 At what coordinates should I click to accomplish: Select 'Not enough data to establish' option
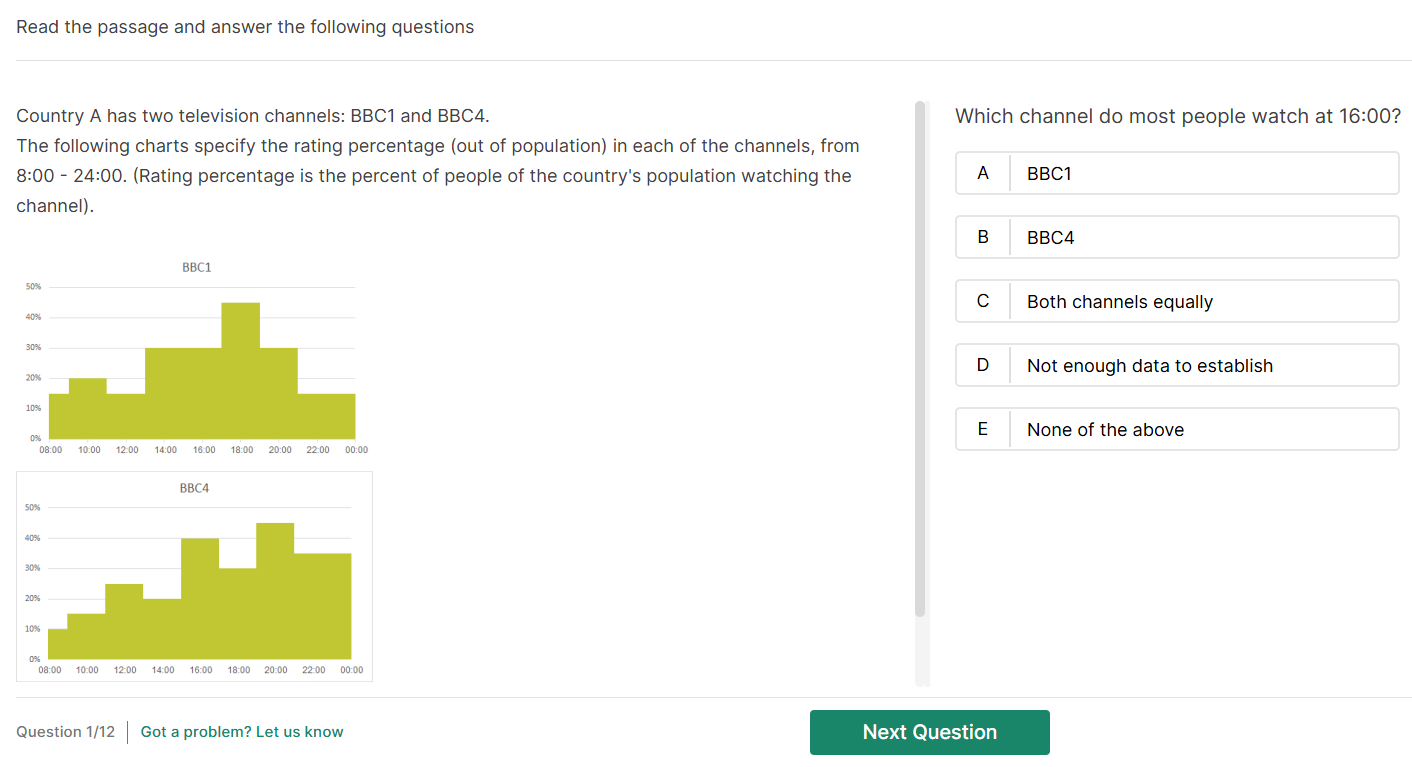pos(1177,365)
